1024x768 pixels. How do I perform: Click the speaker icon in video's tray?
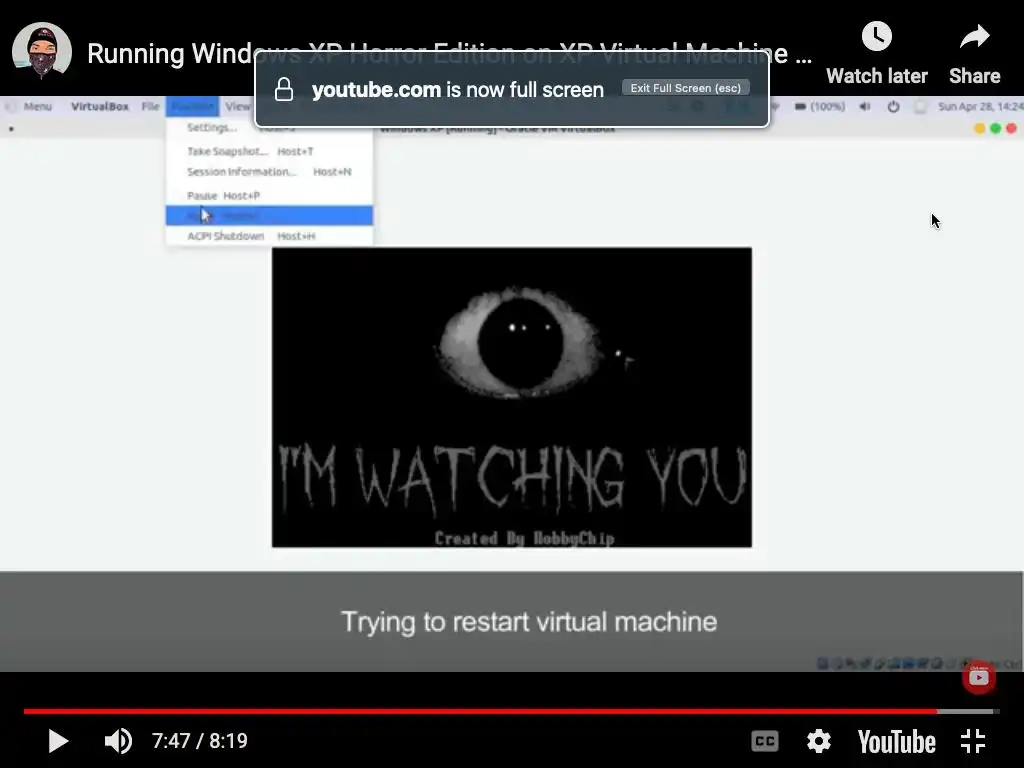click(x=865, y=106)
